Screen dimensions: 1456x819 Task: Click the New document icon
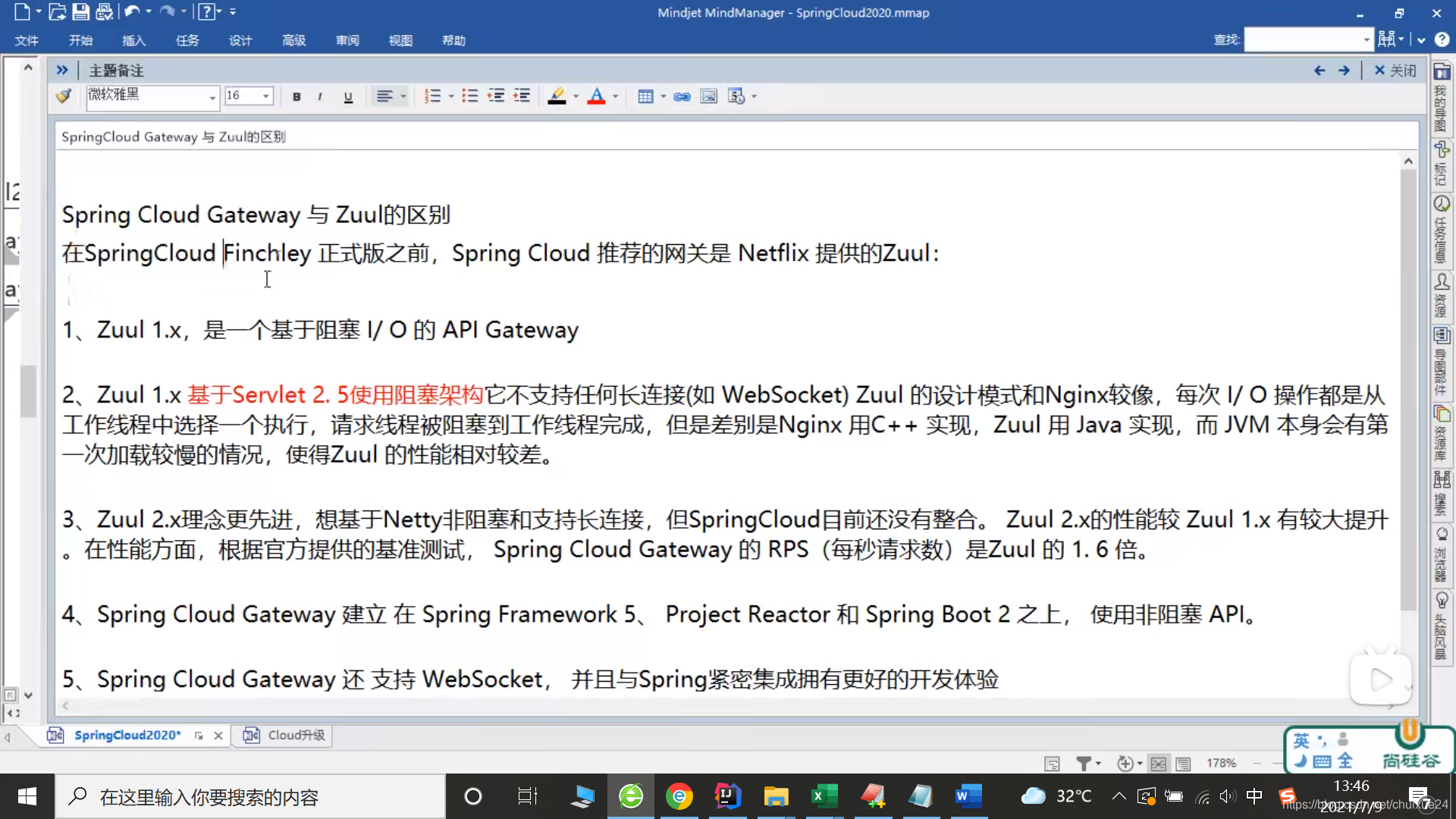[x=22, y=12]
